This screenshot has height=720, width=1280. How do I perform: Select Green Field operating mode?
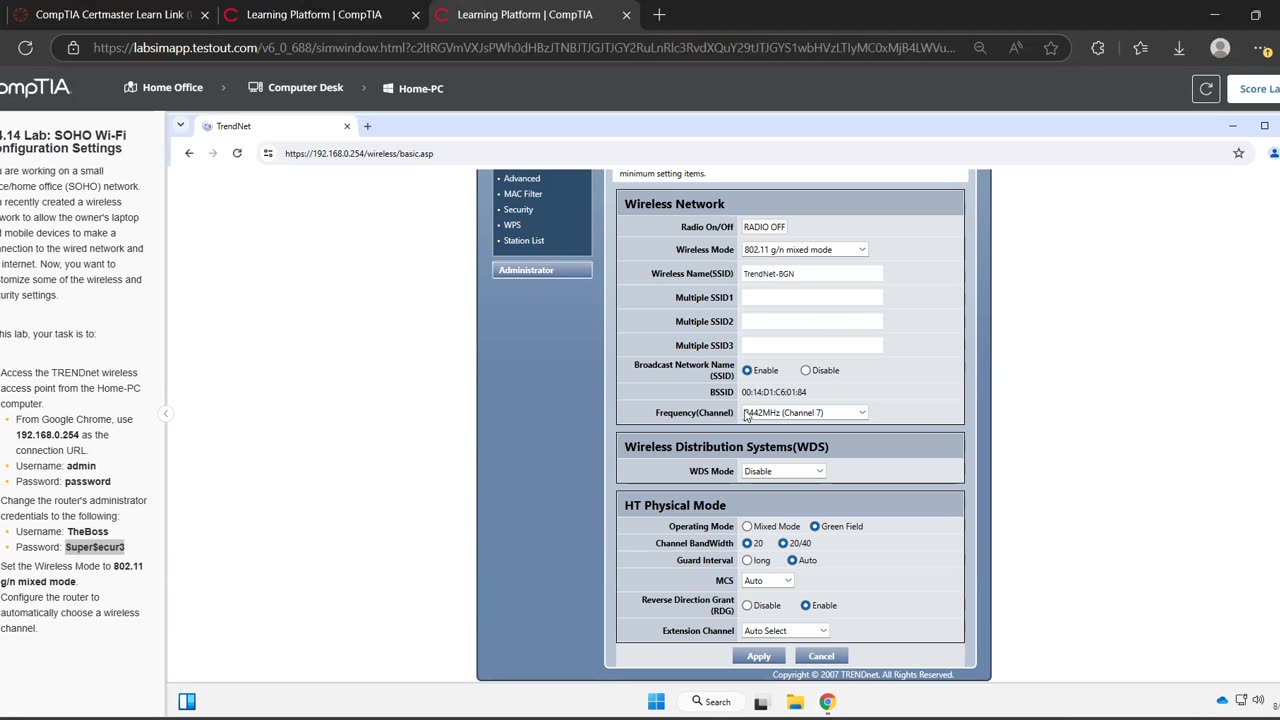point(815,526)
